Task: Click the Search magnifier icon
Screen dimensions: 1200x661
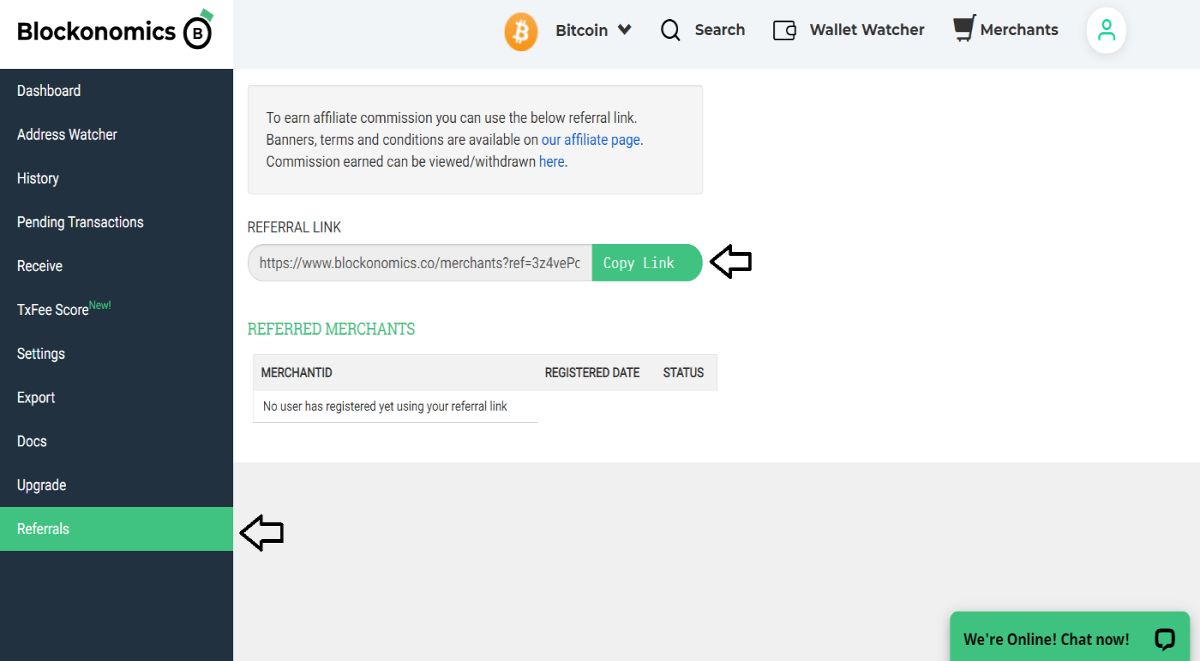Action: point(670,30)
